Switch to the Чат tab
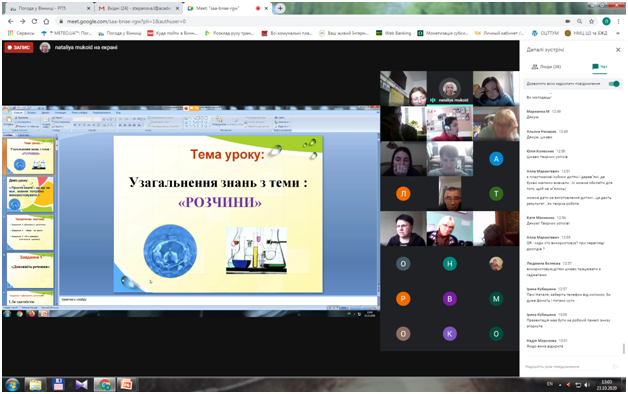This screenshot has height=394, width=628. [600, 67]
